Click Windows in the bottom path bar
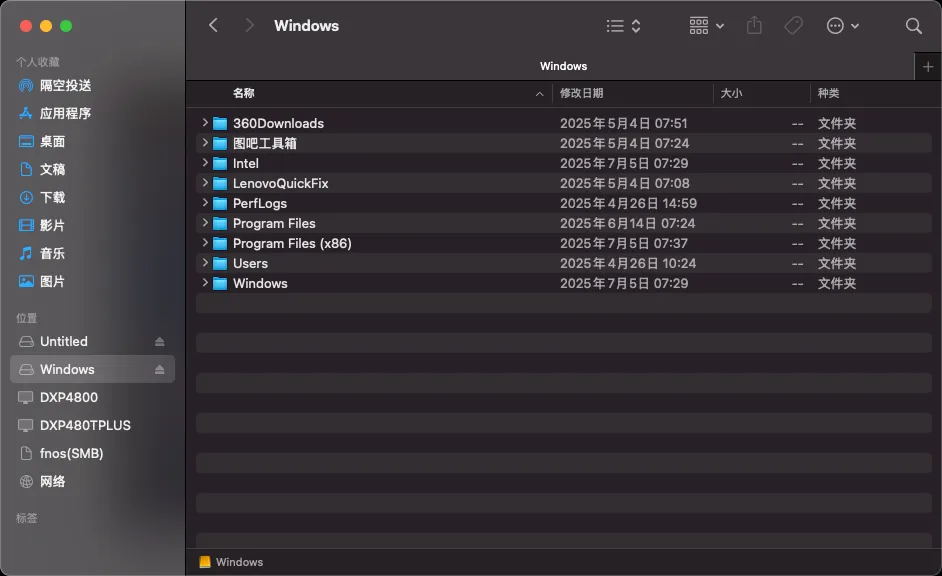 [x=231, y=562]
